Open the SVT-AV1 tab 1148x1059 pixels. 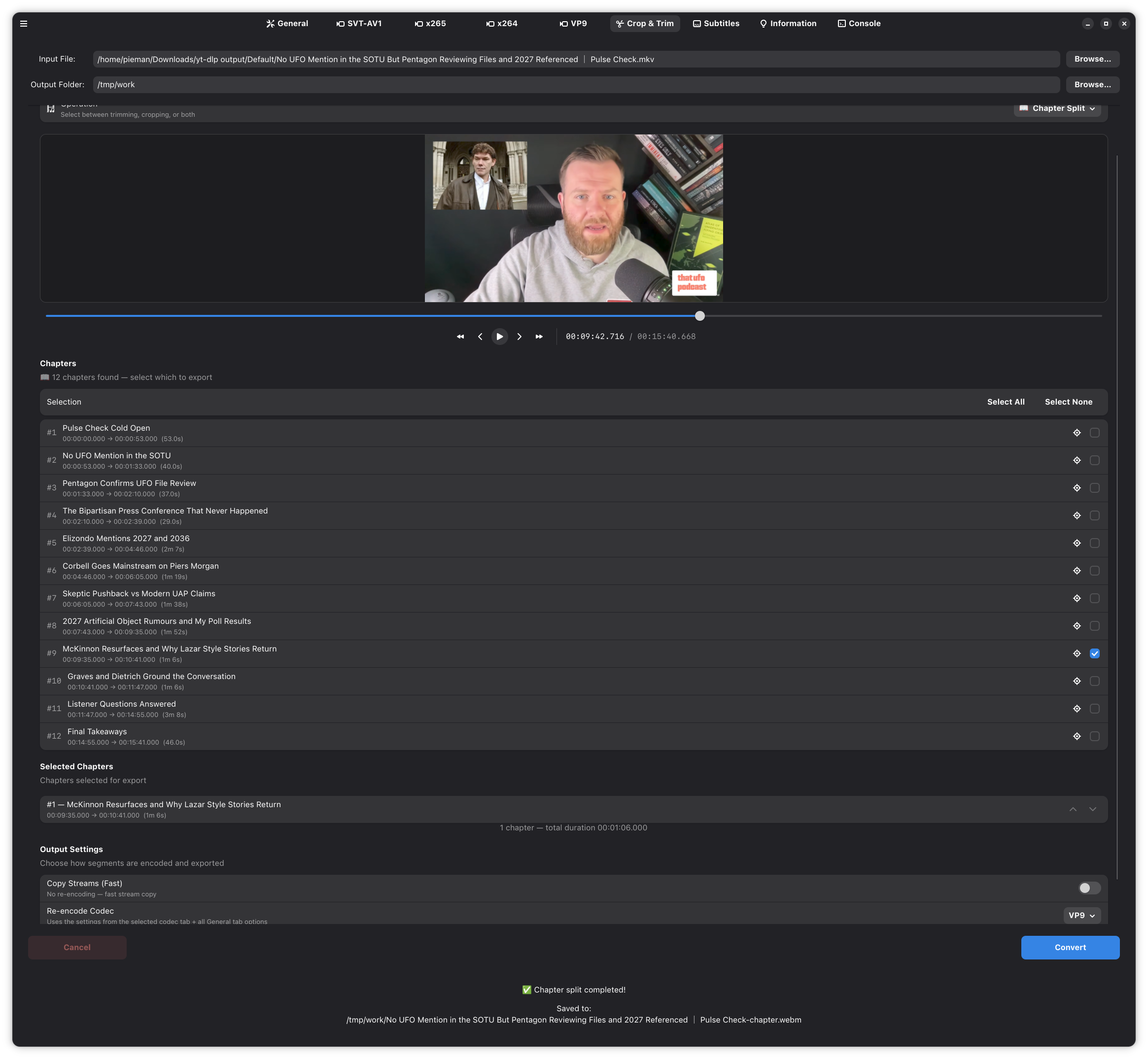[359, 24]
